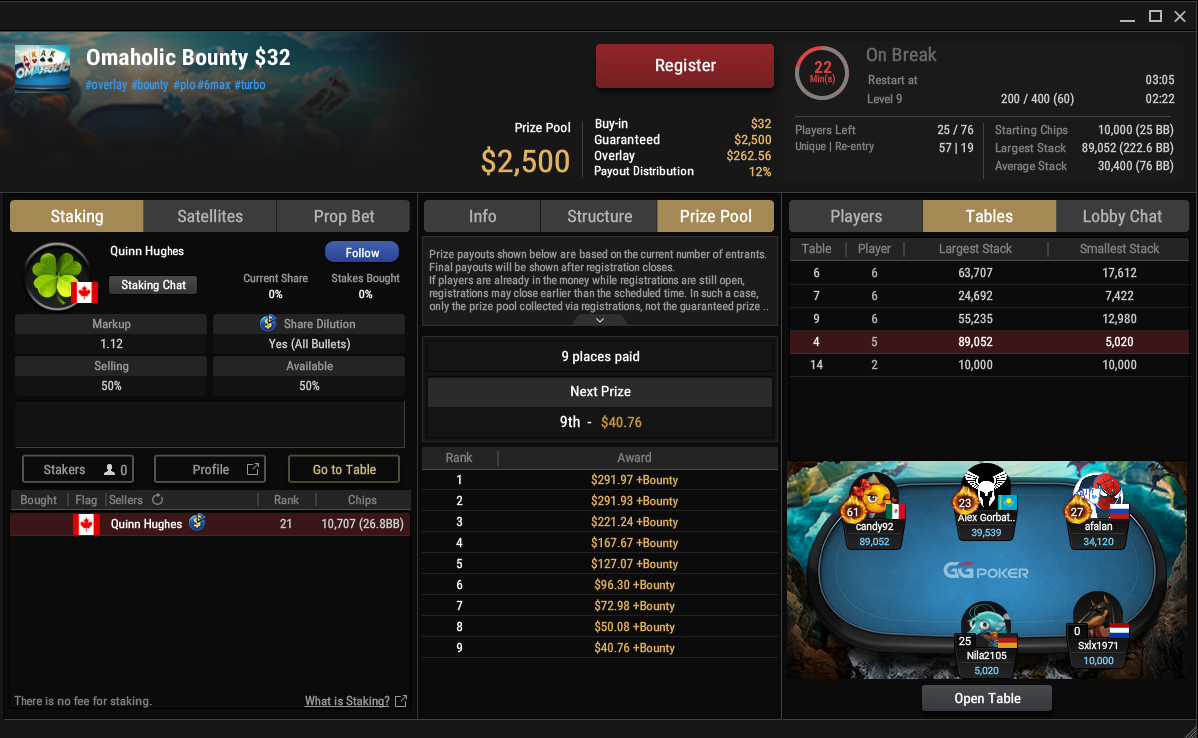Follow Quinn Hughes with the Follow button

click(362, 252)
